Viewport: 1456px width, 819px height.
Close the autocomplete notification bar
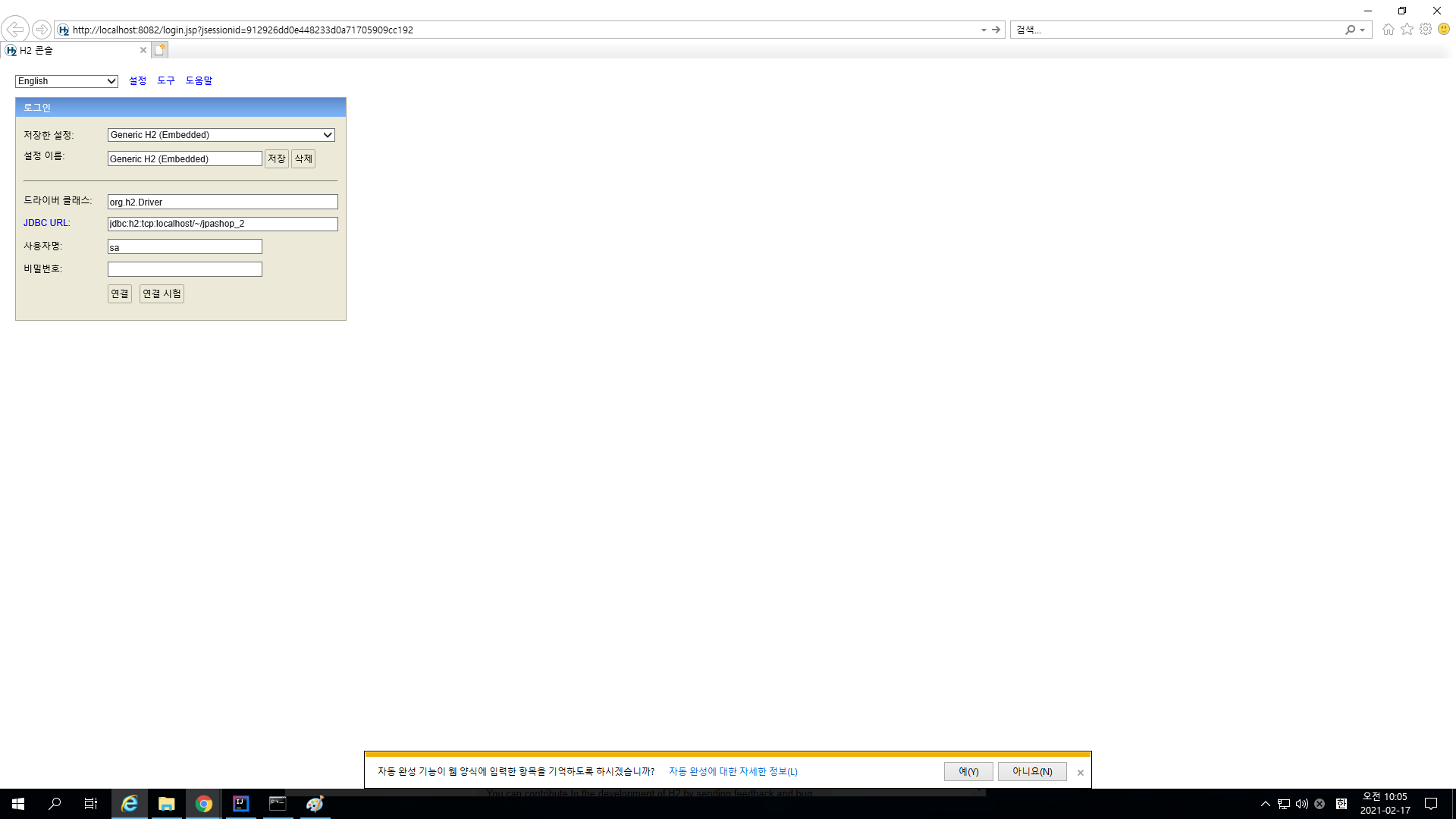coord(1081,773)
